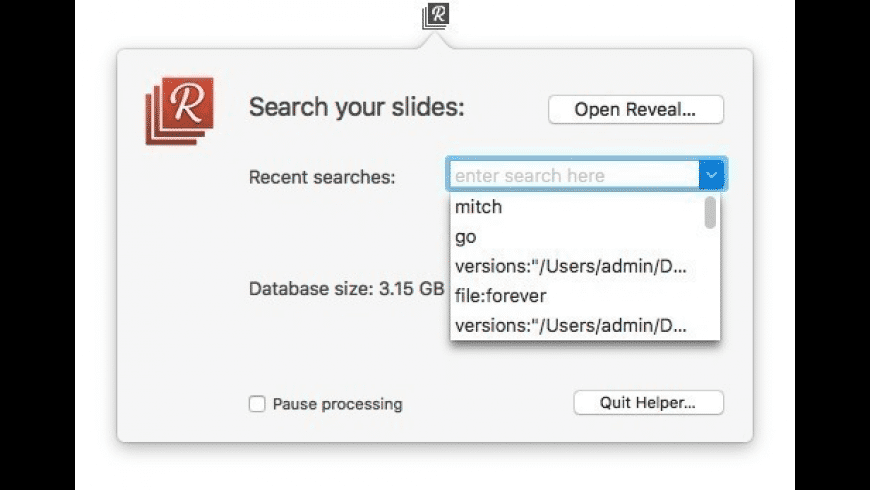Choose the last visible "versions:" entry
The width and height of the screenshot is (870, 490).
pyautogui.click(x=572, y=326)
